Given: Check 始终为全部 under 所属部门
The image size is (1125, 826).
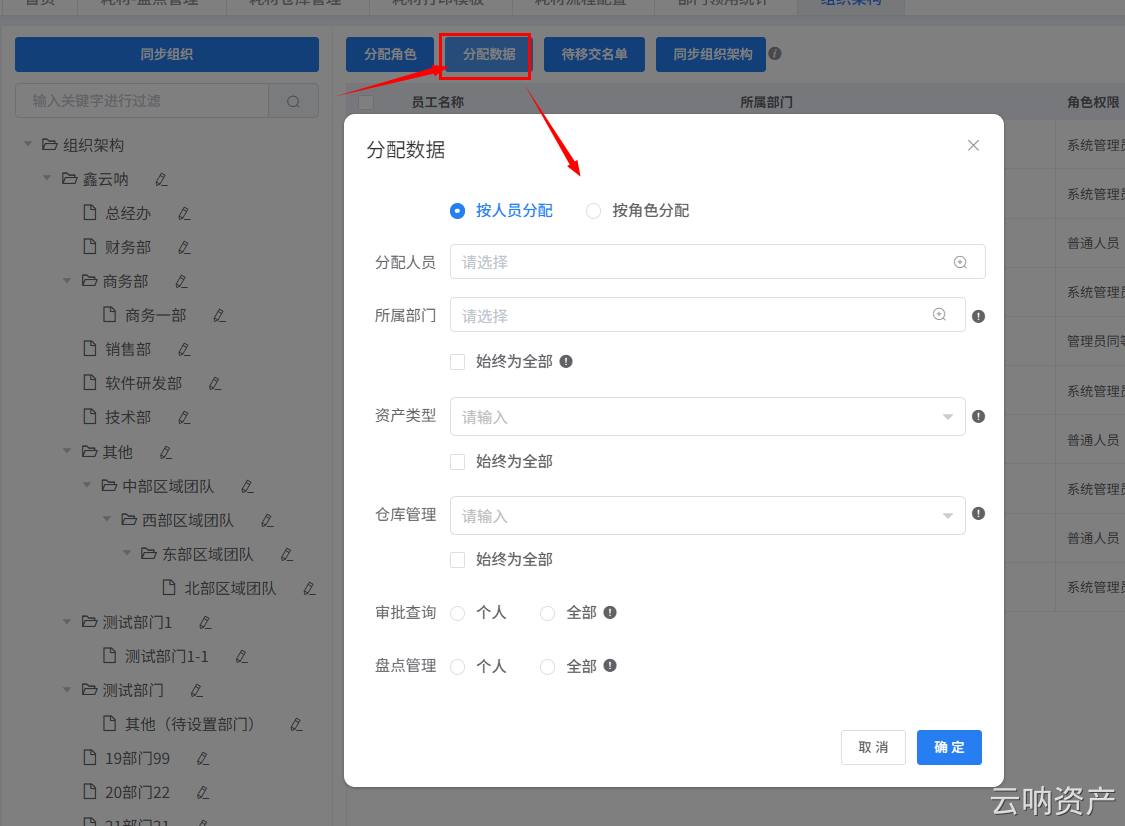Looking at the screenshot, I should [457, 362].
